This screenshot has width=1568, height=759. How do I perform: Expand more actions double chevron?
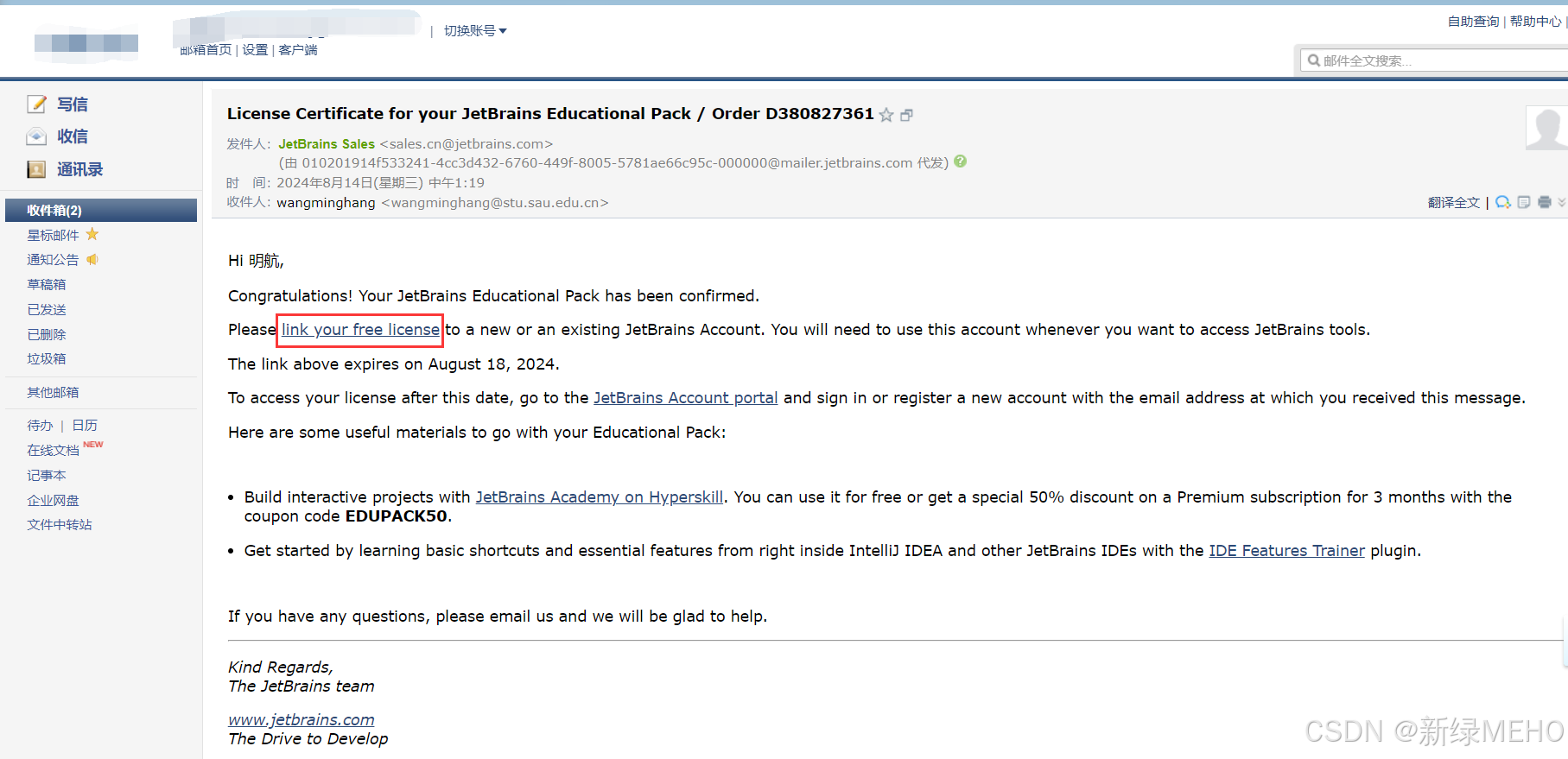coord(1562,202)
